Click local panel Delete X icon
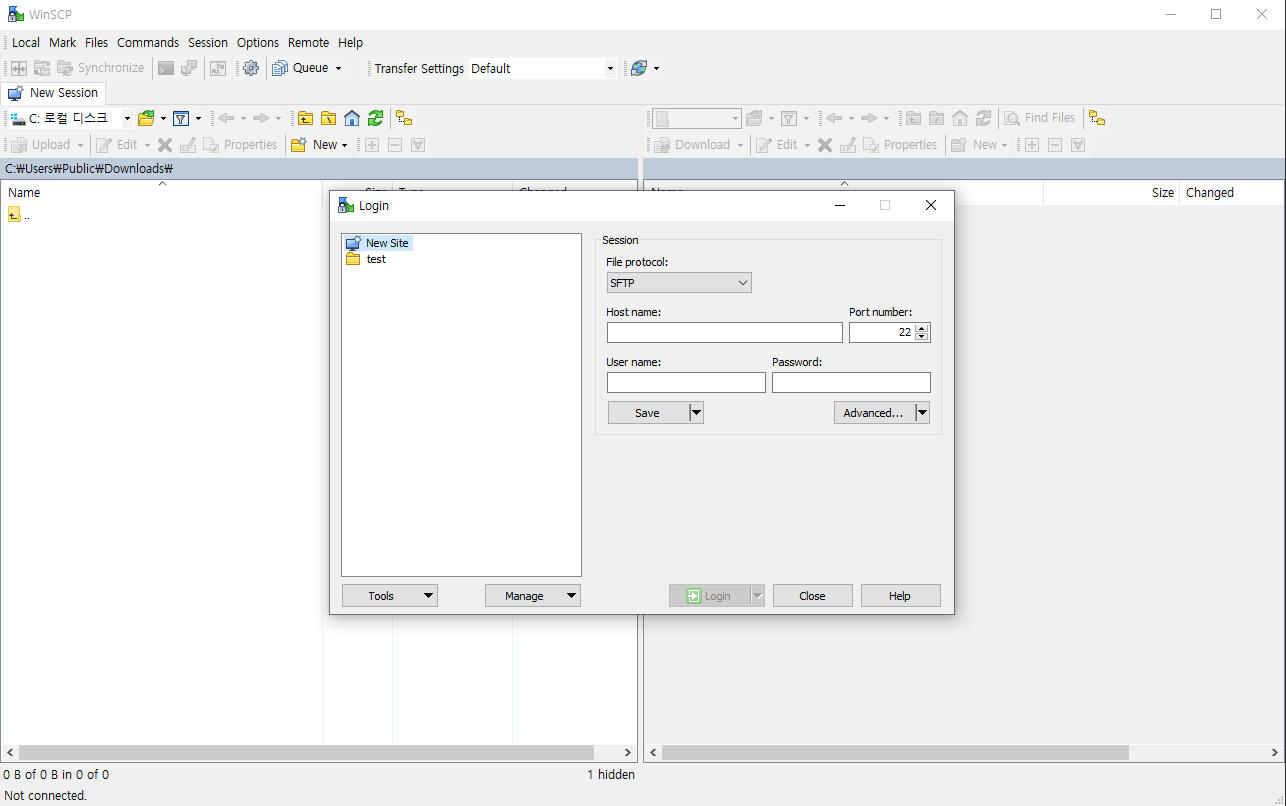Image resolution: width=1286 pixels, height=806 pixels. click(165, 145)
